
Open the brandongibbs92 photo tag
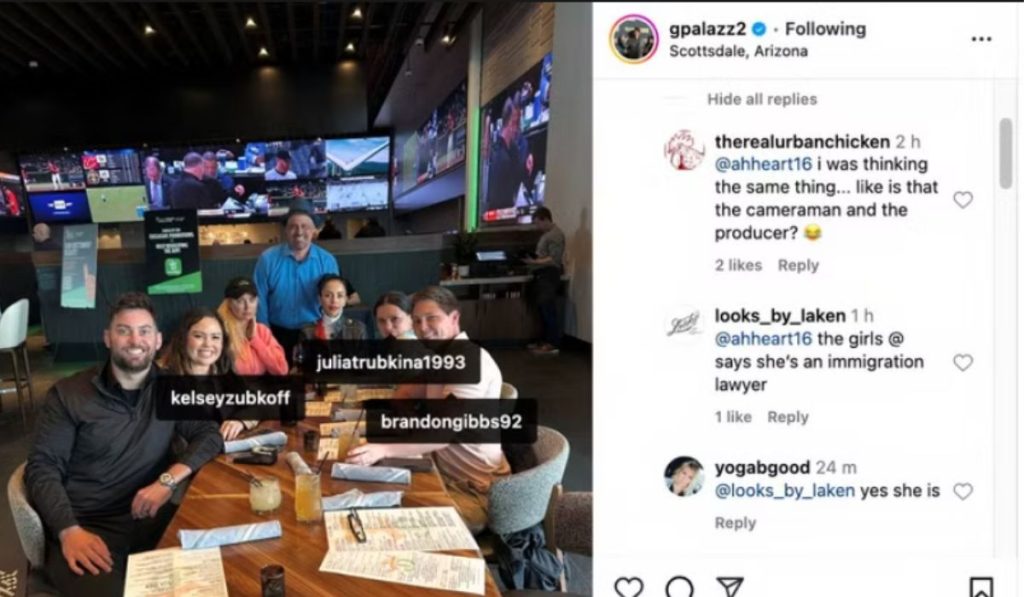tap(451, 421)
